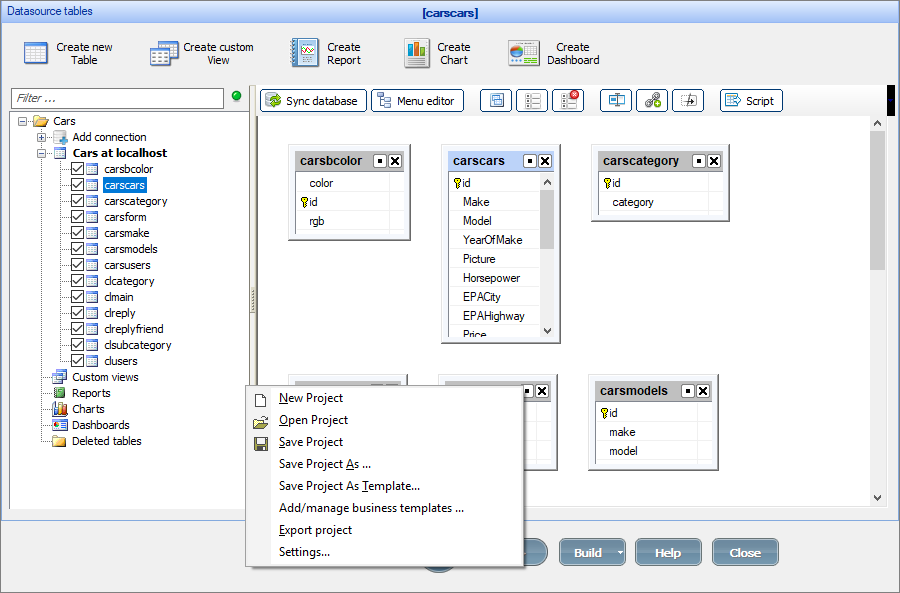Open the Build button dropdown arrow
Screen dimensions: 900x593
click(x=620, y=552)
